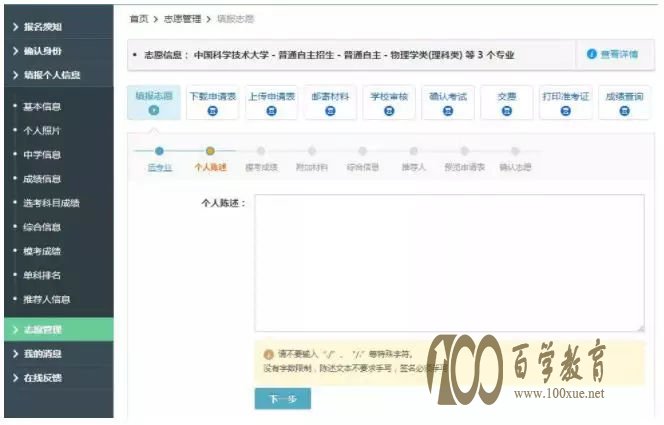
Task: Click the info icon beside 查看详情
Action: (592, 54)
